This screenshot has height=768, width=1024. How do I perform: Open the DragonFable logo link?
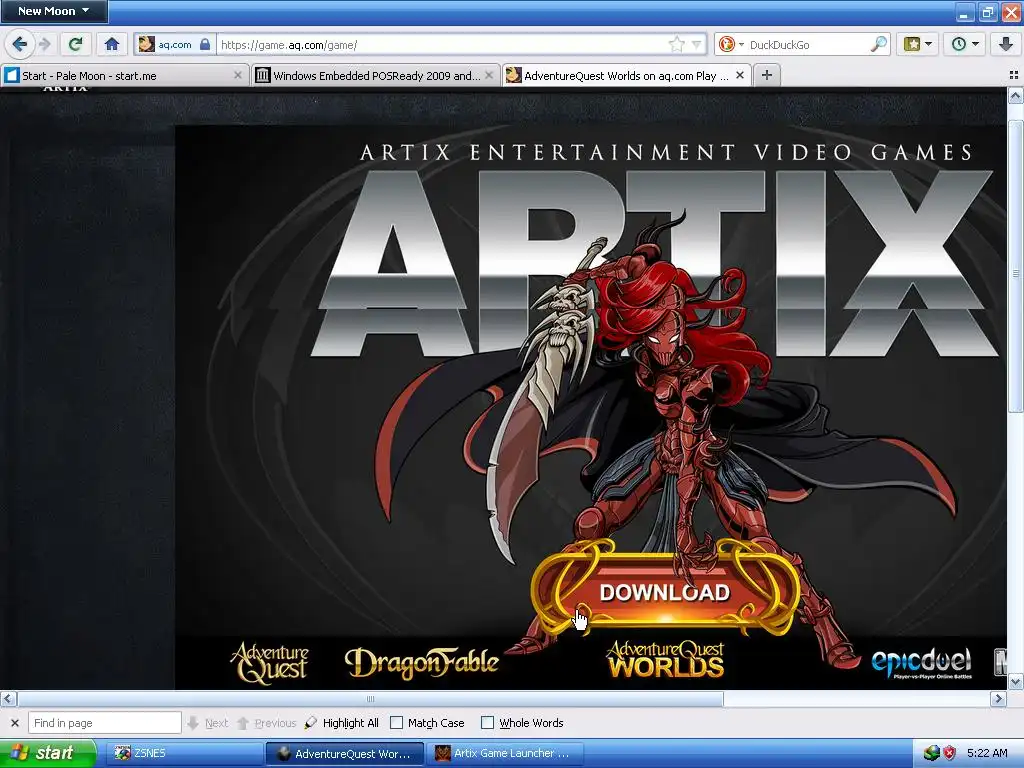point(422,664)
